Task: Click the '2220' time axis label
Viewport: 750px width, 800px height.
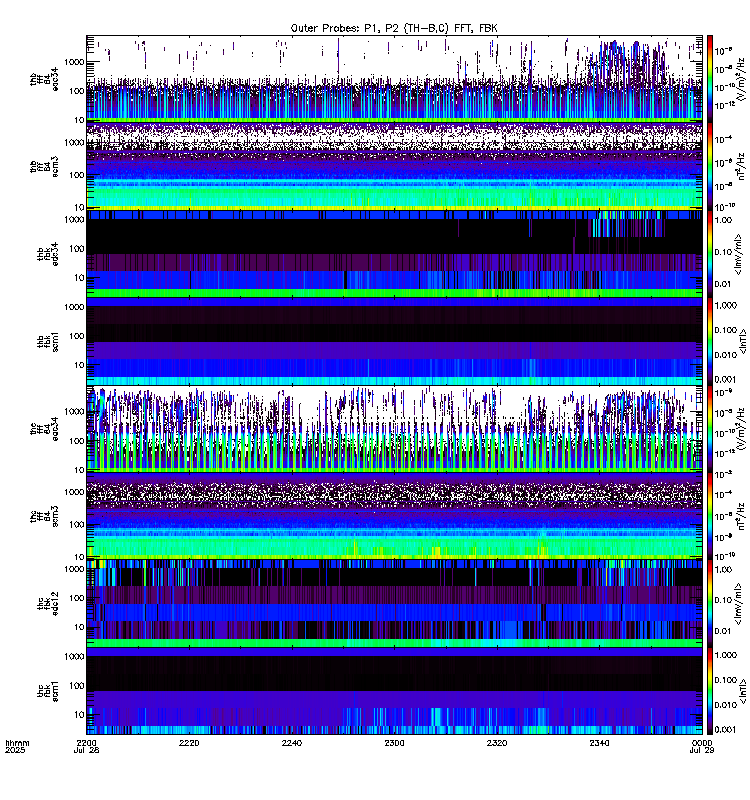Action: [189, 743]
